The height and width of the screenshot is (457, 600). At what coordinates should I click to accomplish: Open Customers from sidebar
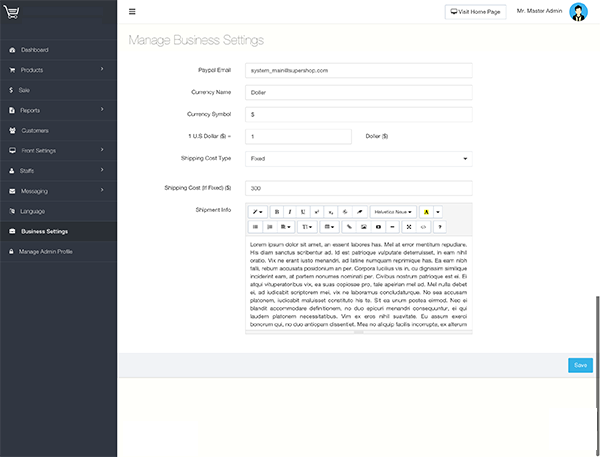tap(58, 131)
